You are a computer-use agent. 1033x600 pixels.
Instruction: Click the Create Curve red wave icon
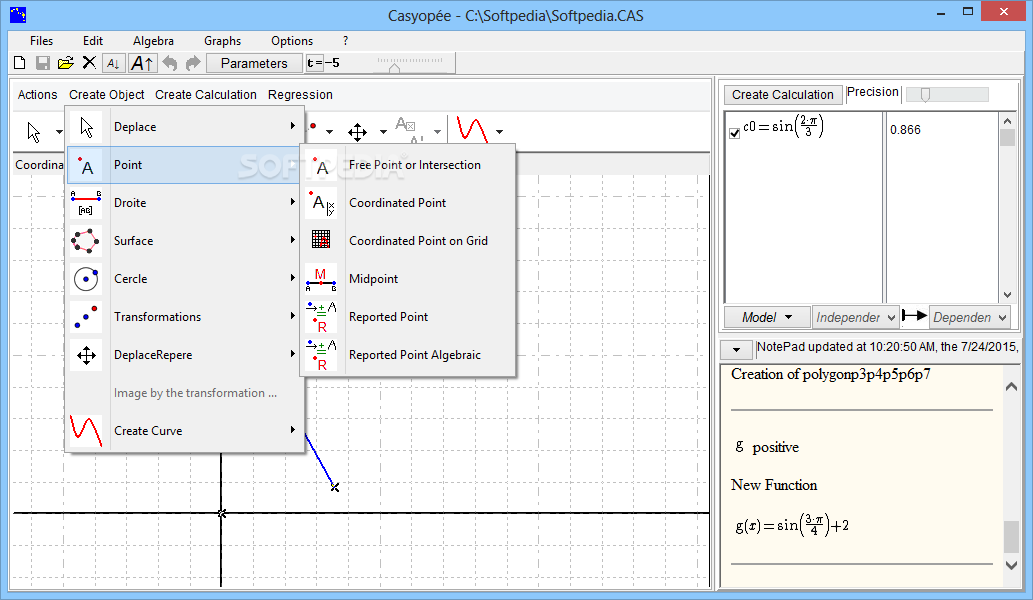click(x=86, y=431)
